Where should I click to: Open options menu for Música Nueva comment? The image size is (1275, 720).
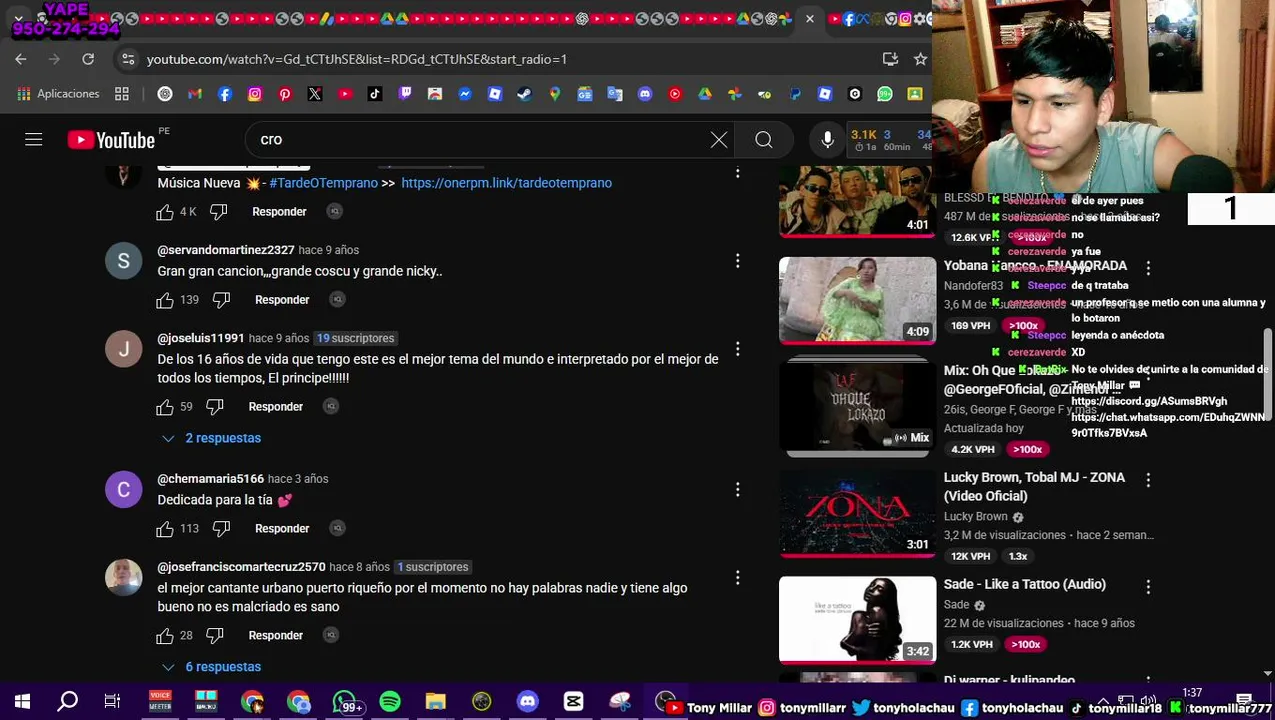click(x=738, y=172)
